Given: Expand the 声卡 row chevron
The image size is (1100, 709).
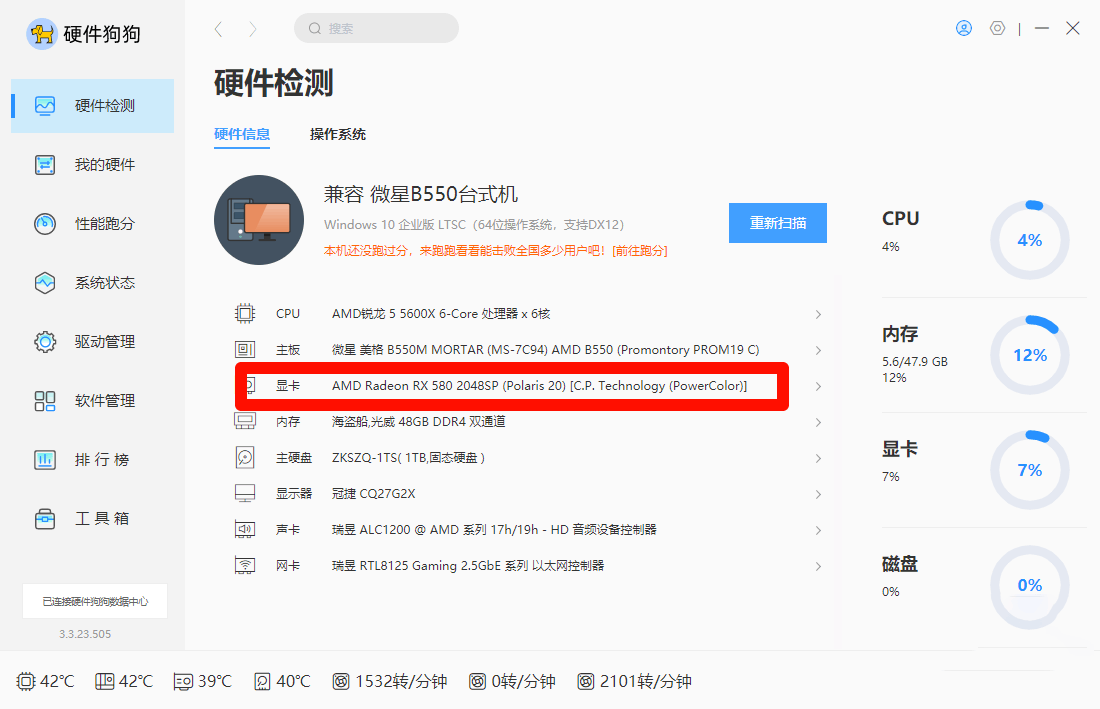Looking at the screenshot, I should pos(818,530).
